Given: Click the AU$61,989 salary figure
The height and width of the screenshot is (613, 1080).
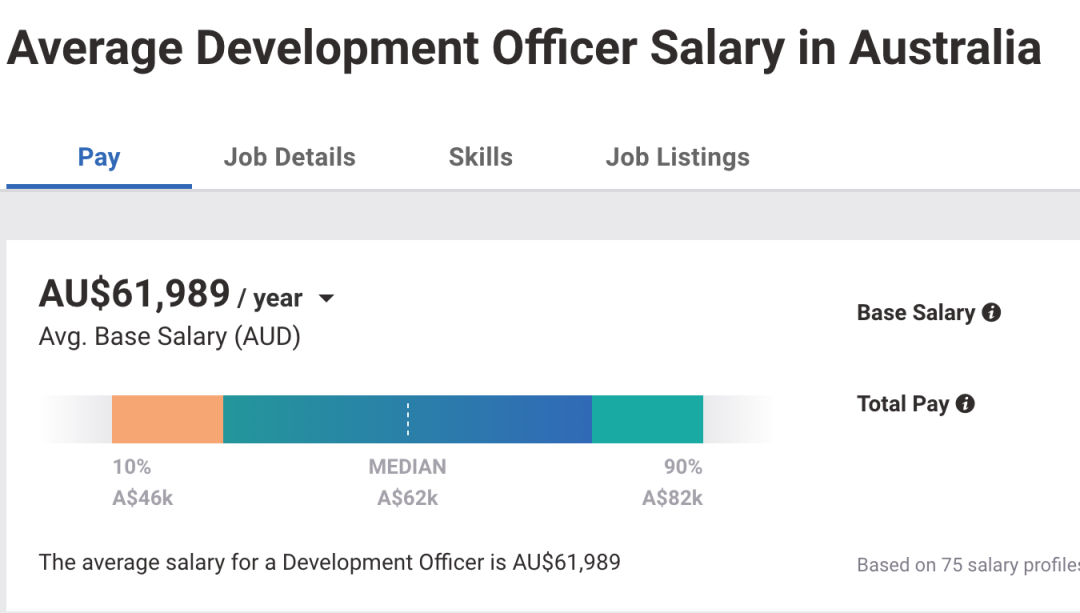Looking at the screenshot, I should [x=134, y=294].
